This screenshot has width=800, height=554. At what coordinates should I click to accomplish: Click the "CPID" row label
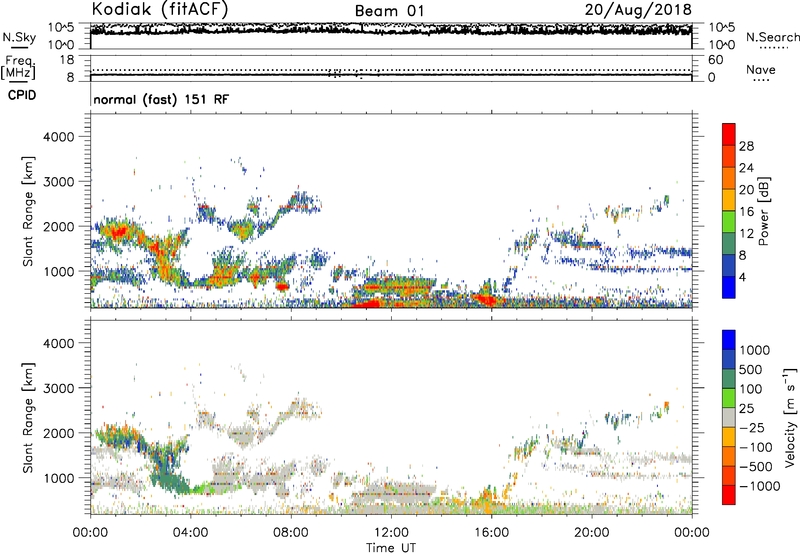coord(22,95)
